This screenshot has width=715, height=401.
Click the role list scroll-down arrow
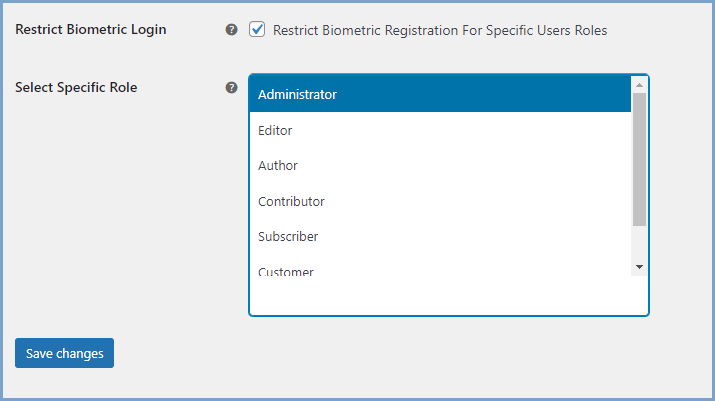[x=639, y=267]
